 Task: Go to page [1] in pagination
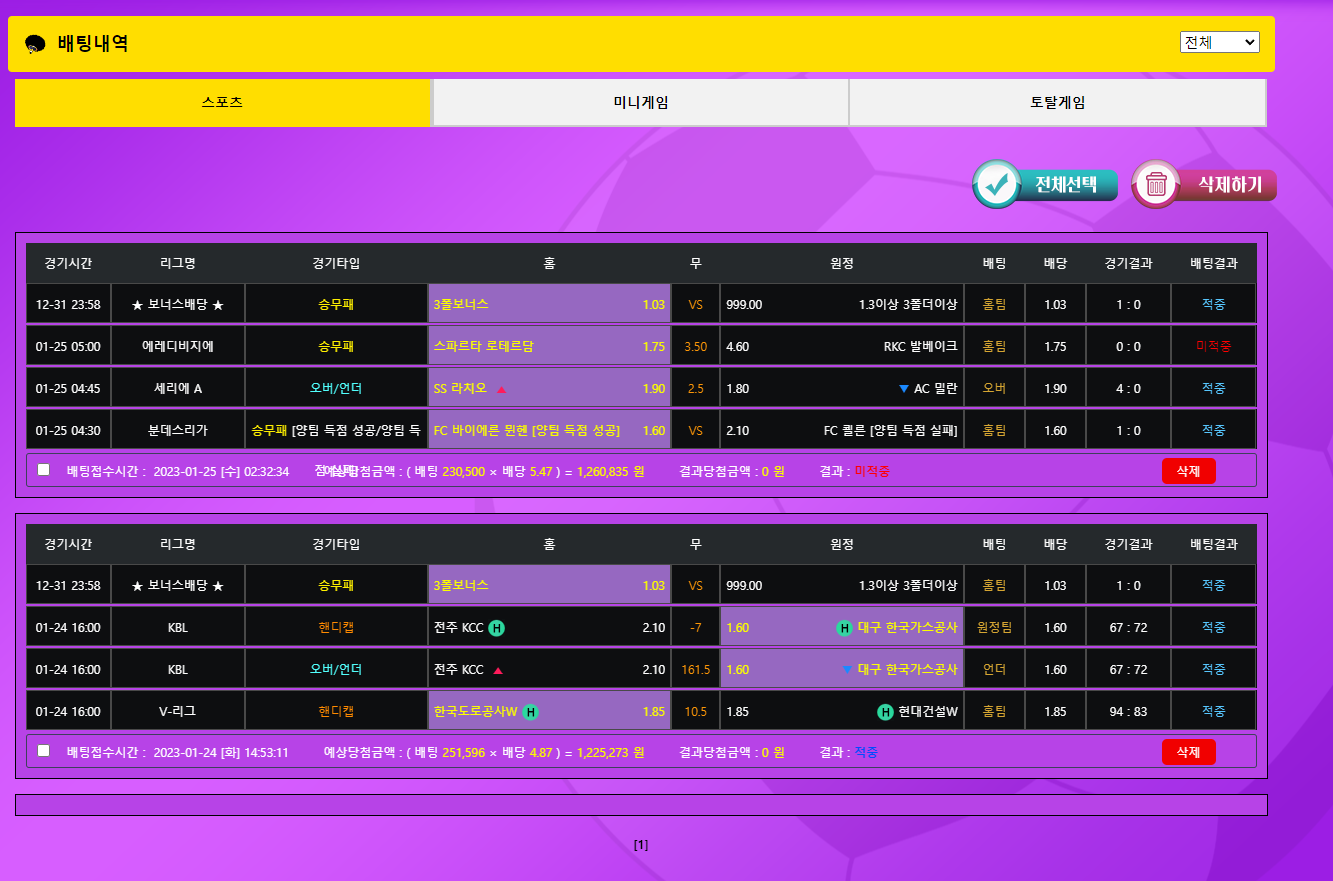(x=641, y=845)
